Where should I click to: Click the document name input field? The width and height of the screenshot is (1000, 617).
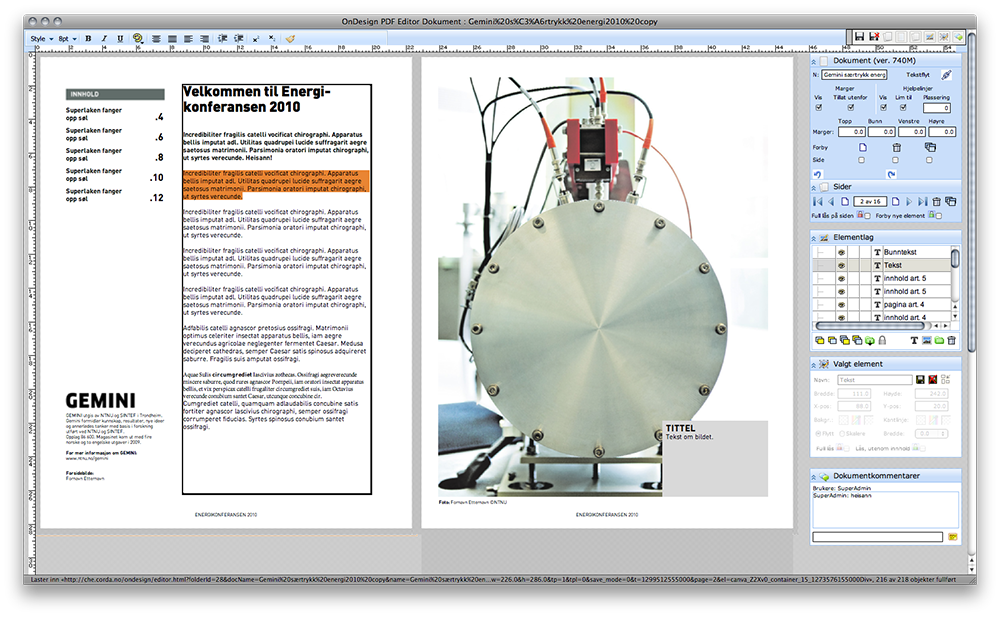click(855, 75)
